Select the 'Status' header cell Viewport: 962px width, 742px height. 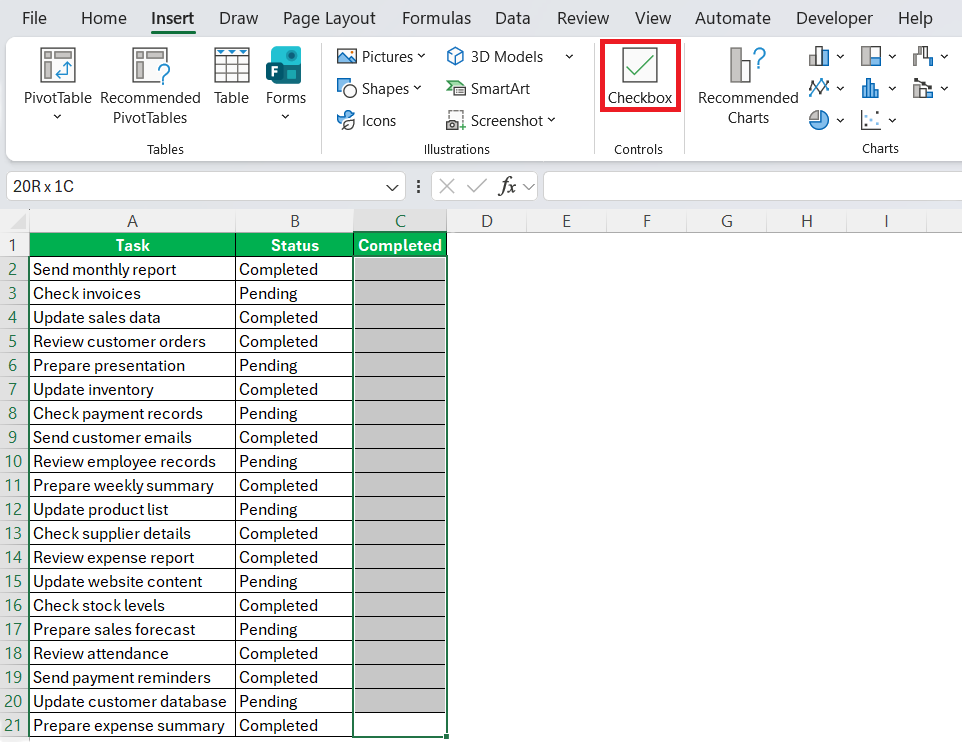click(294, 245)
